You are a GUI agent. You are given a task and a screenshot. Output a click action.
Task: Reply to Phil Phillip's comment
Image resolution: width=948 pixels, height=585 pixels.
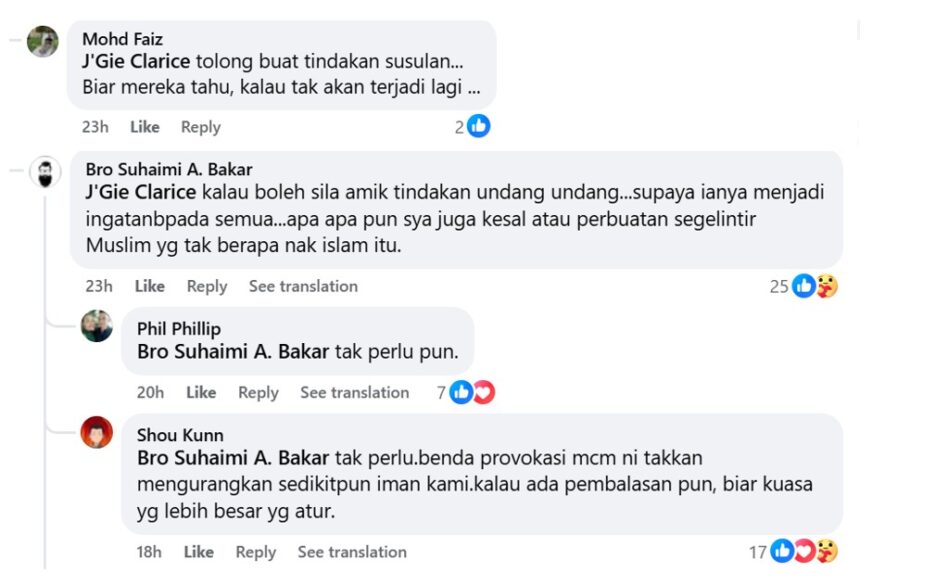click(258, 393)
